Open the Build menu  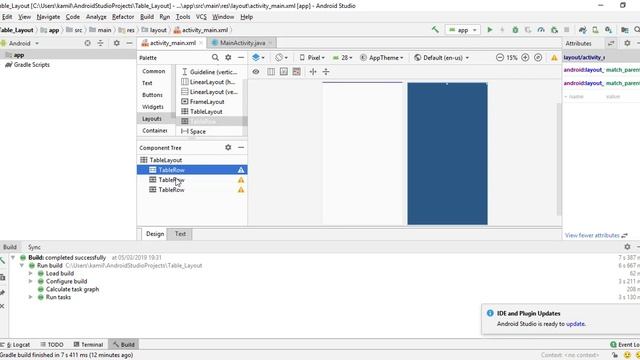click(147, 17)
